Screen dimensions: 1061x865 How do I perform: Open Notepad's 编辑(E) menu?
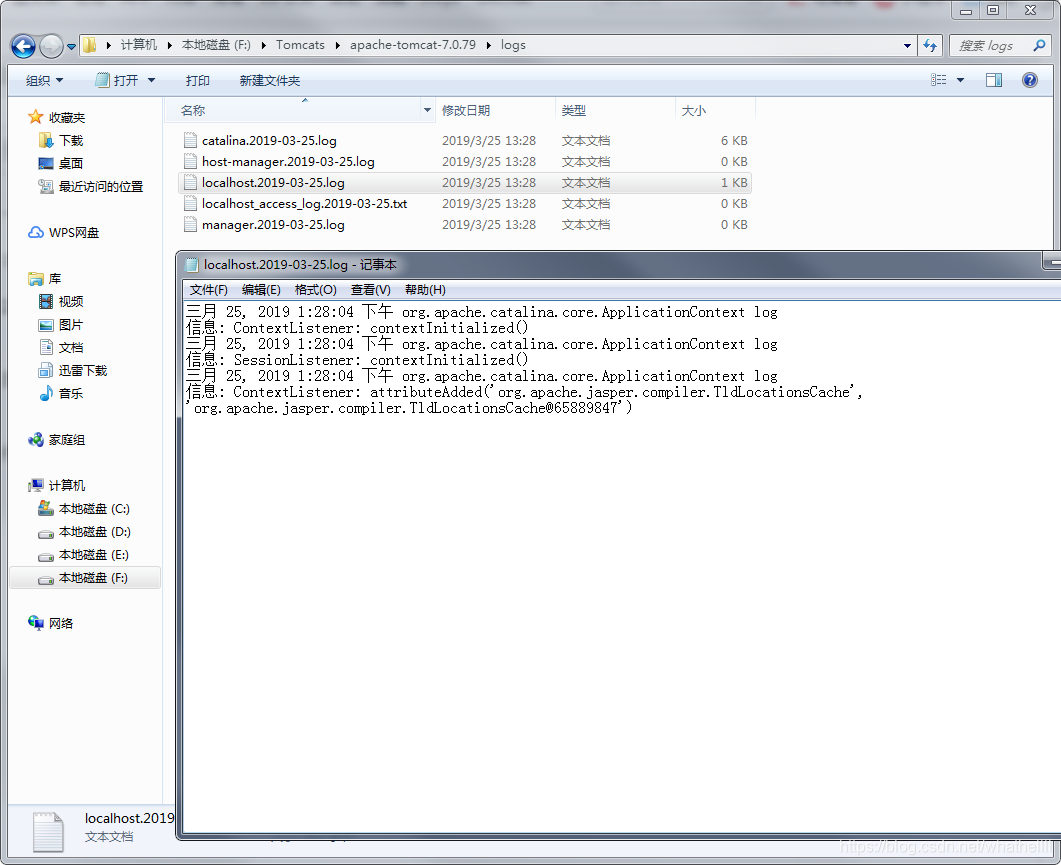click(261, 290)
